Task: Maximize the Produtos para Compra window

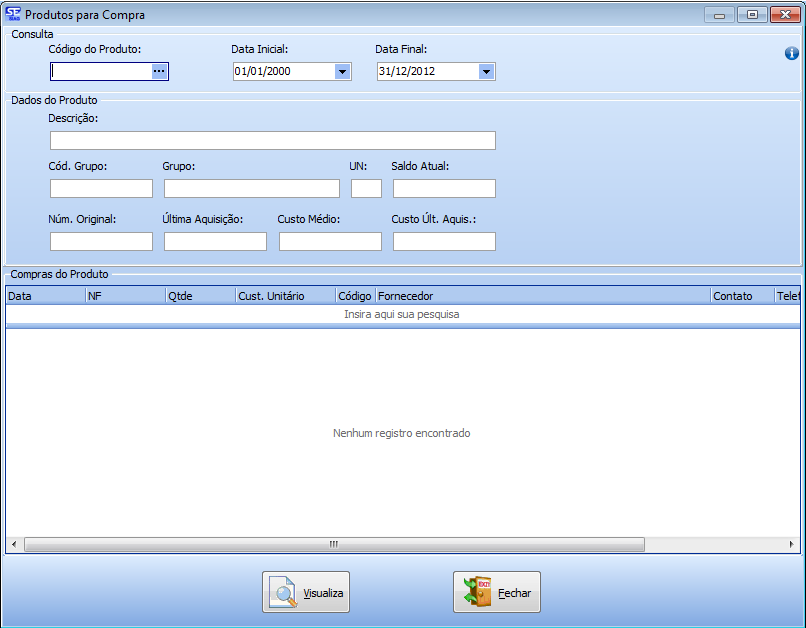Action: click(x=752, y=14)
